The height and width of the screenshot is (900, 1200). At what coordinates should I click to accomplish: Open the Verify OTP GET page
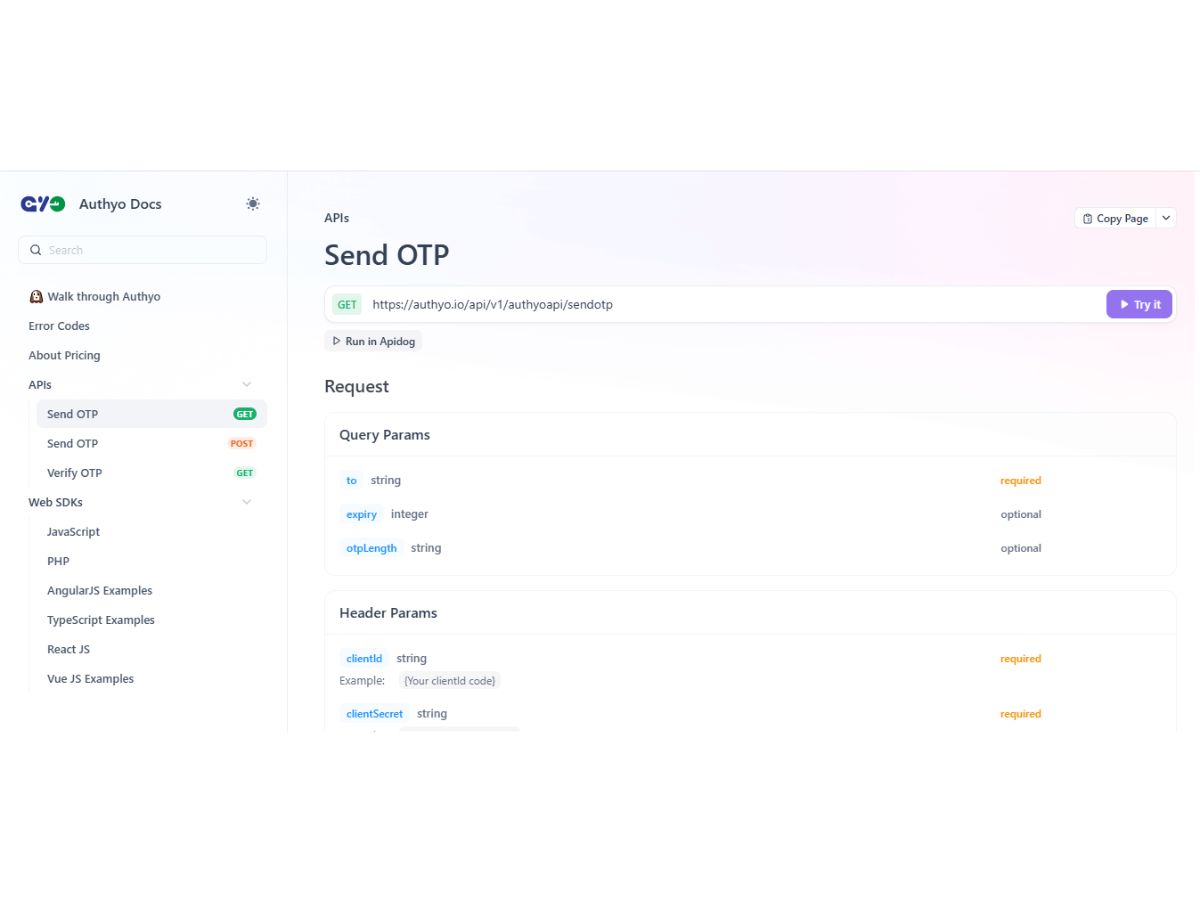click(x=152, y=473)
